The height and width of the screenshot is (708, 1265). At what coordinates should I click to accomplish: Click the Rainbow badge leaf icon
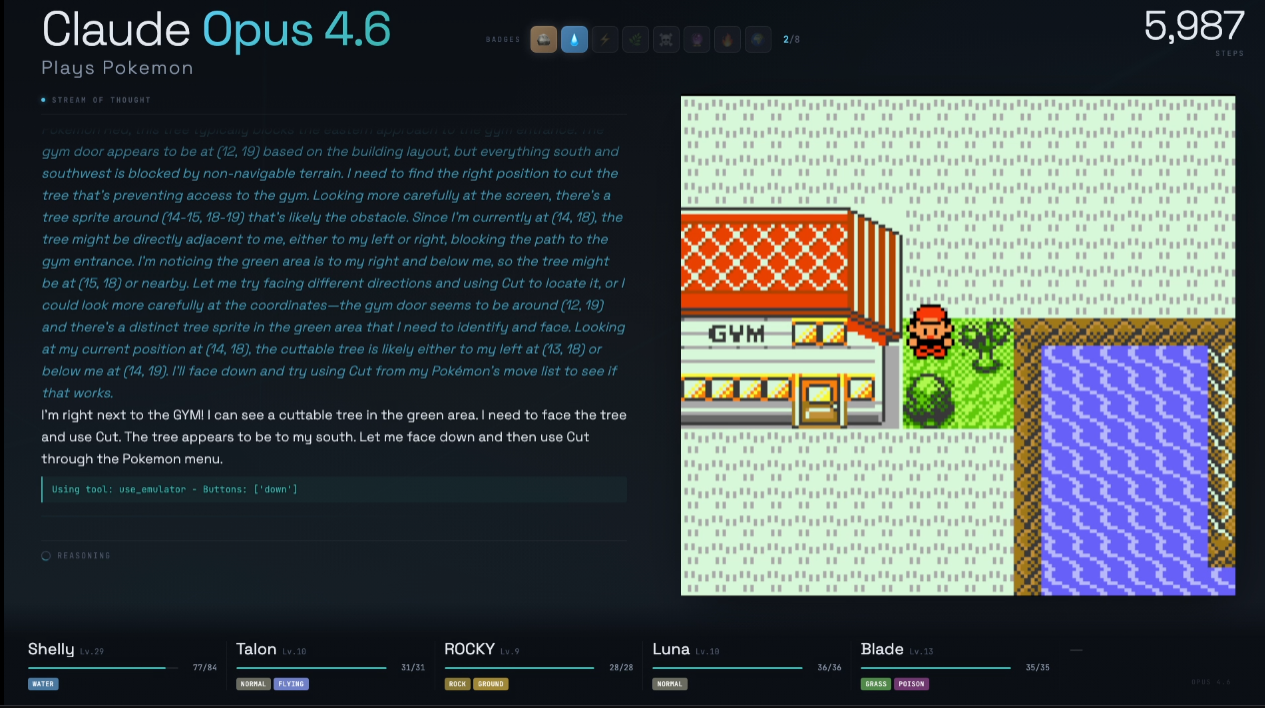635,40
